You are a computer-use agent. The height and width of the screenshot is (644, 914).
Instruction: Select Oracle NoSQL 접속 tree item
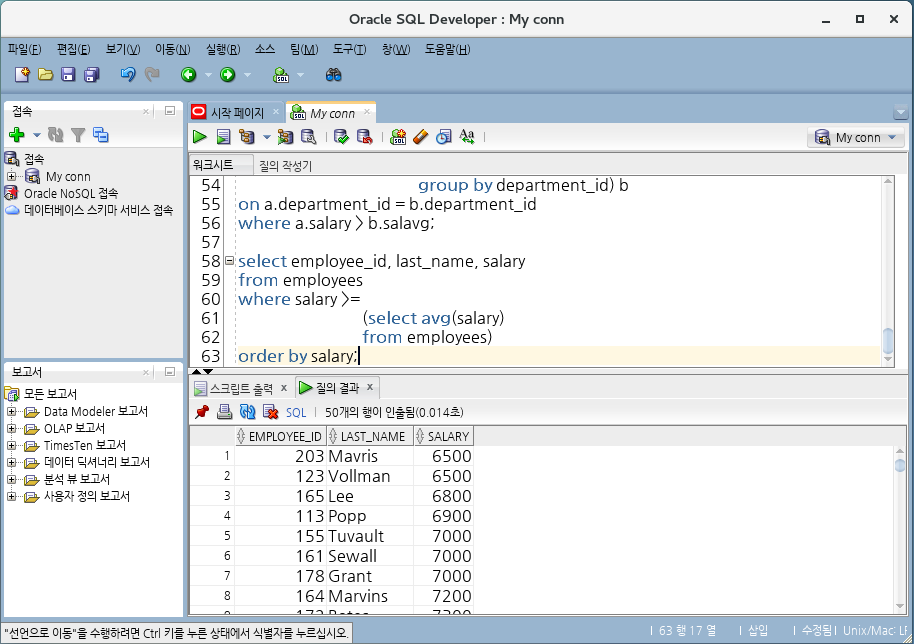[71, 193]
